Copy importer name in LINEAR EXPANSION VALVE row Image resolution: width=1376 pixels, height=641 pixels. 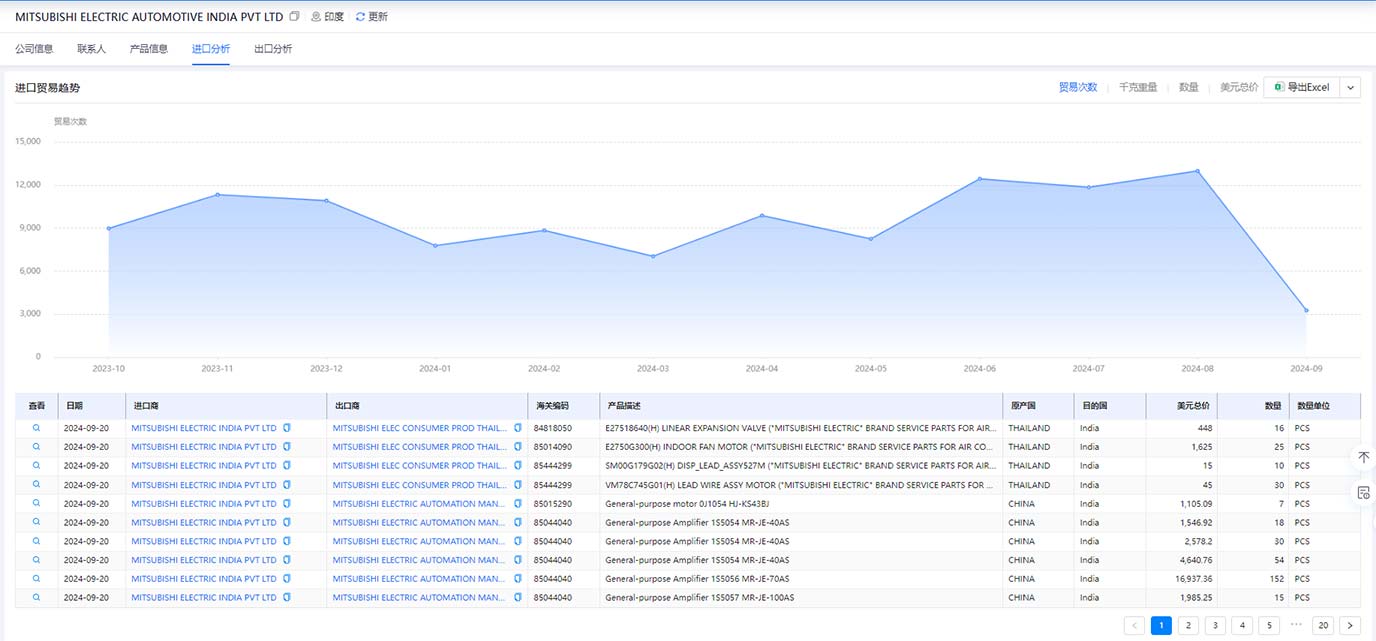(x=287, y=428)
